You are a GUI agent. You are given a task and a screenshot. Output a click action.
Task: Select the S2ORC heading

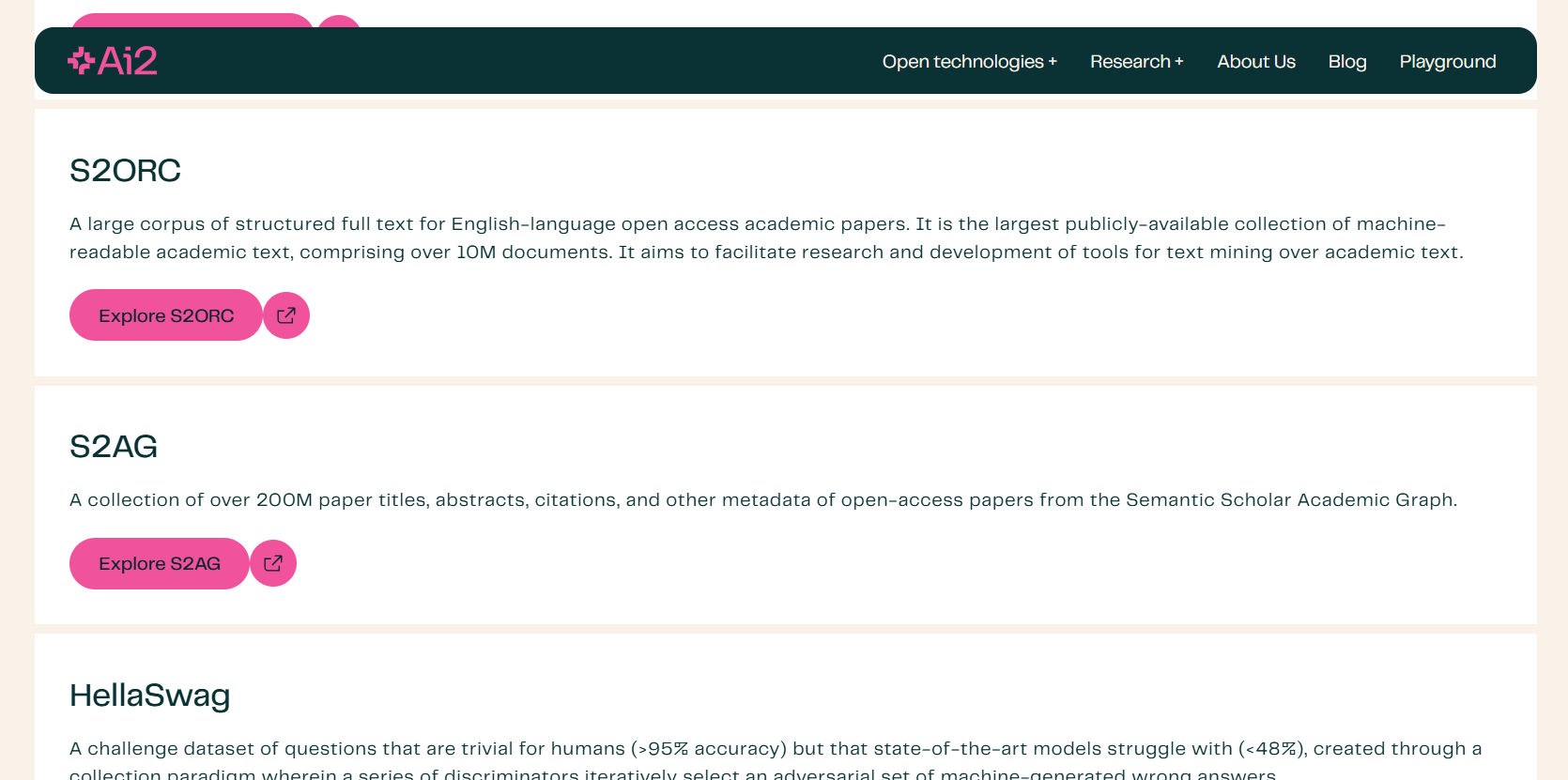(126, 171)
